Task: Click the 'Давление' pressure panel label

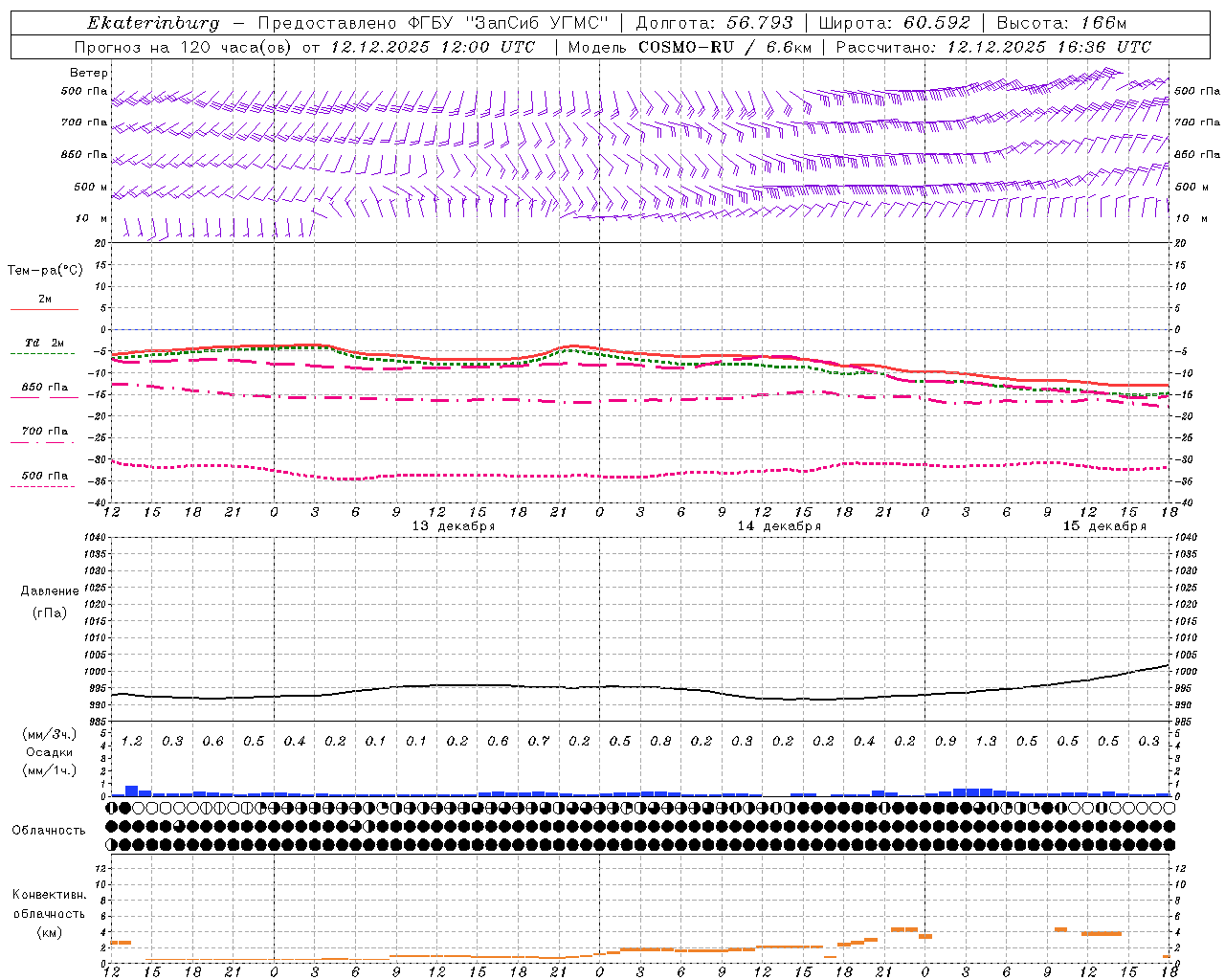Action: click(50, 591)
